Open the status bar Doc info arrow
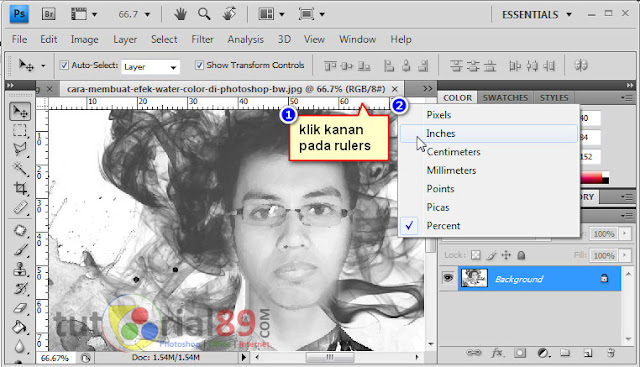The height and width of the screenshot is (367, 640). (x=244, y=358)
